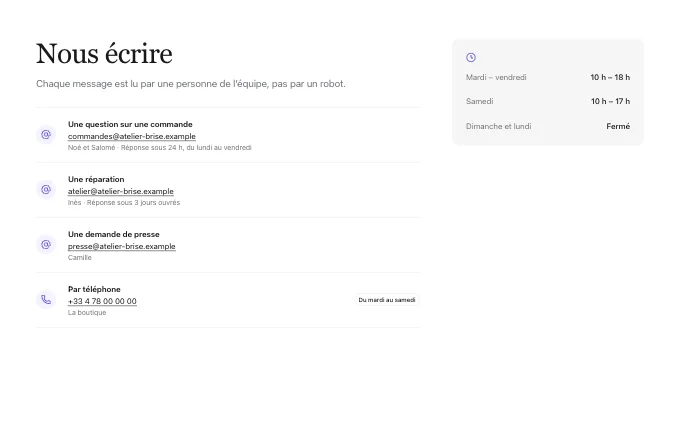The image size is (680, 425).
Task: Click the at-sign icon beside Une réparation
Action: click(46, 190)
